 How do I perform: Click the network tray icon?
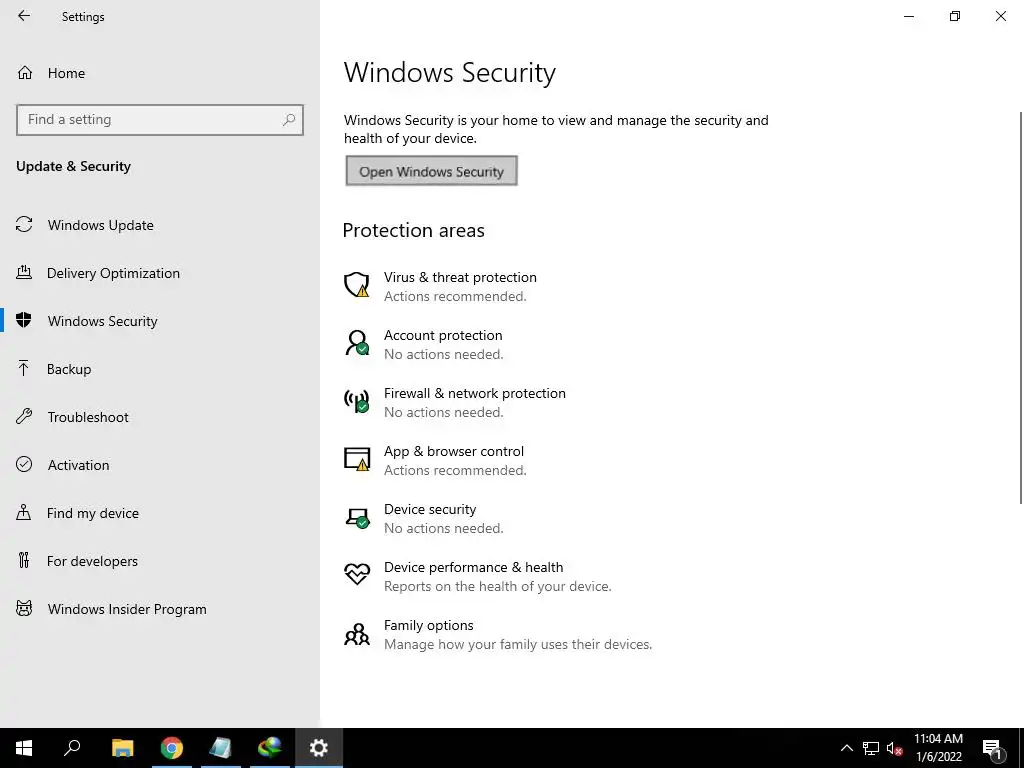click(871, 748)
